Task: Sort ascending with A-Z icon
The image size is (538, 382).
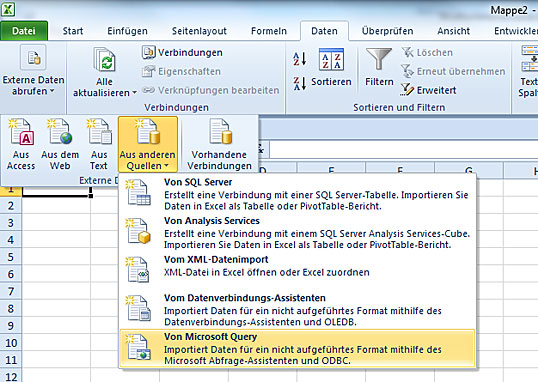Action: (300, 59)
